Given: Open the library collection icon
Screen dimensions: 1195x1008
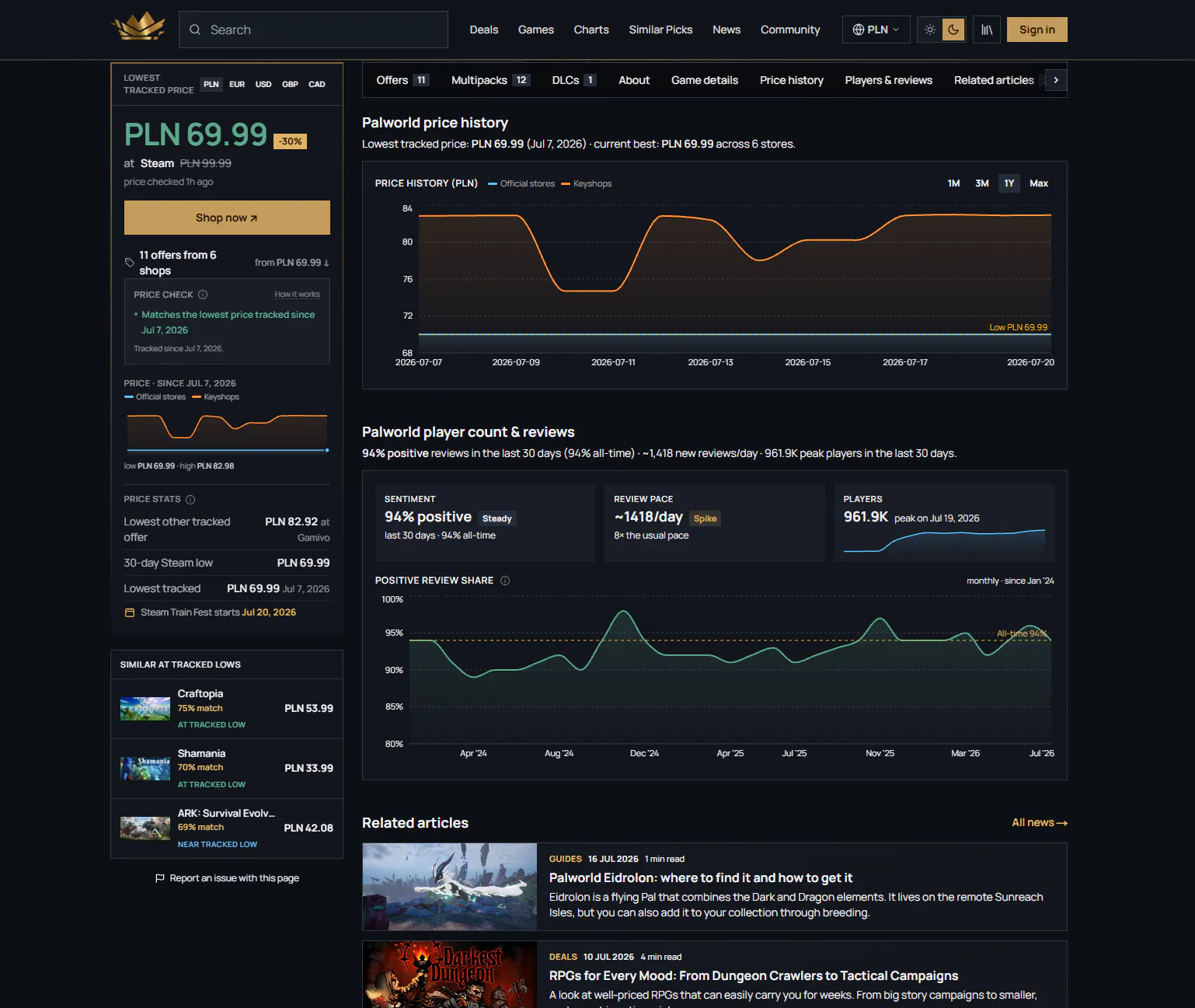Looking at the screenshot, I should (x=987, y=30).
